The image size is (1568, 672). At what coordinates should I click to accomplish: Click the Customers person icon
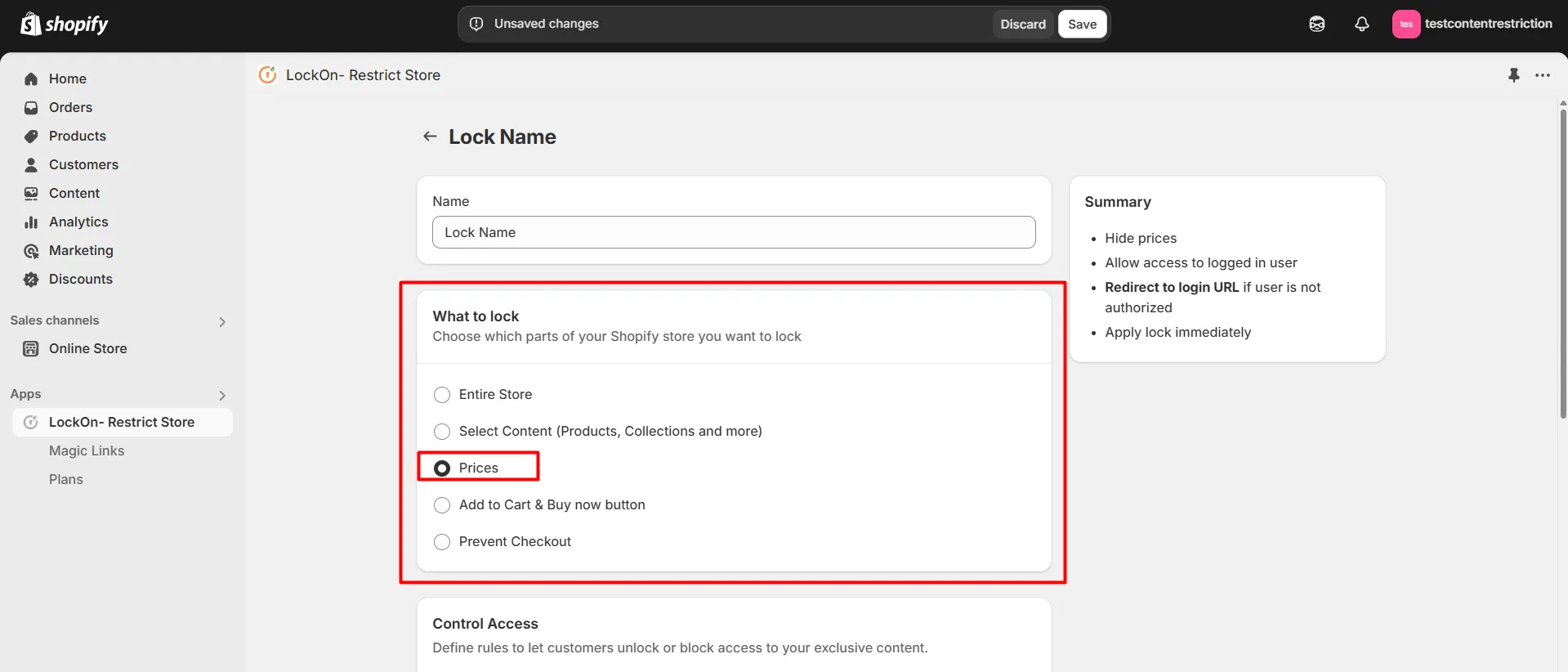click(31, 164)
